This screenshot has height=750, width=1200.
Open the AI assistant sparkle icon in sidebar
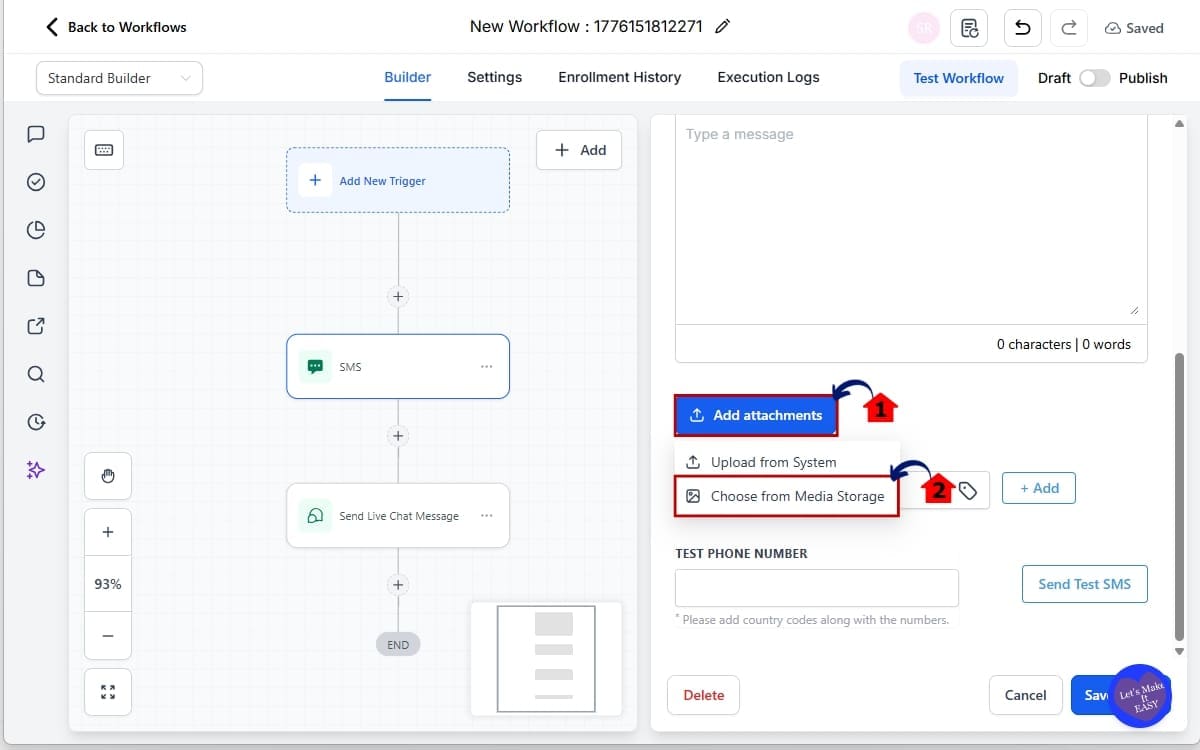click(x=36, y=470)
